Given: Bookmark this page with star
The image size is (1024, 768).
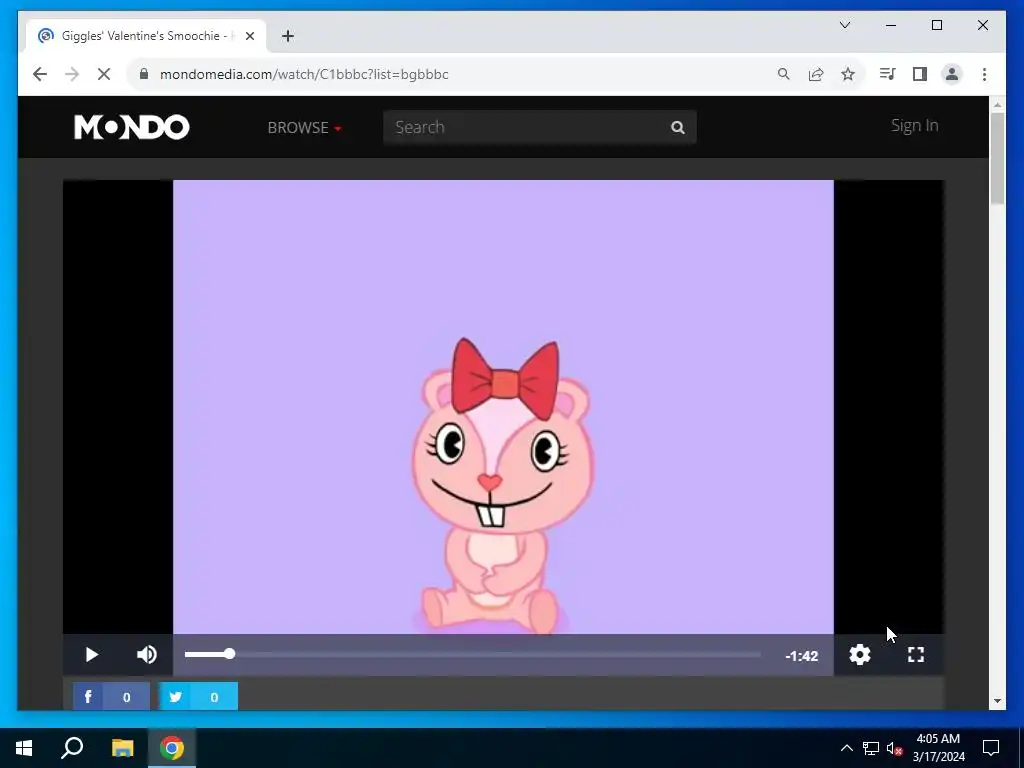Looking at the screenshot, I should pos(848,74).
